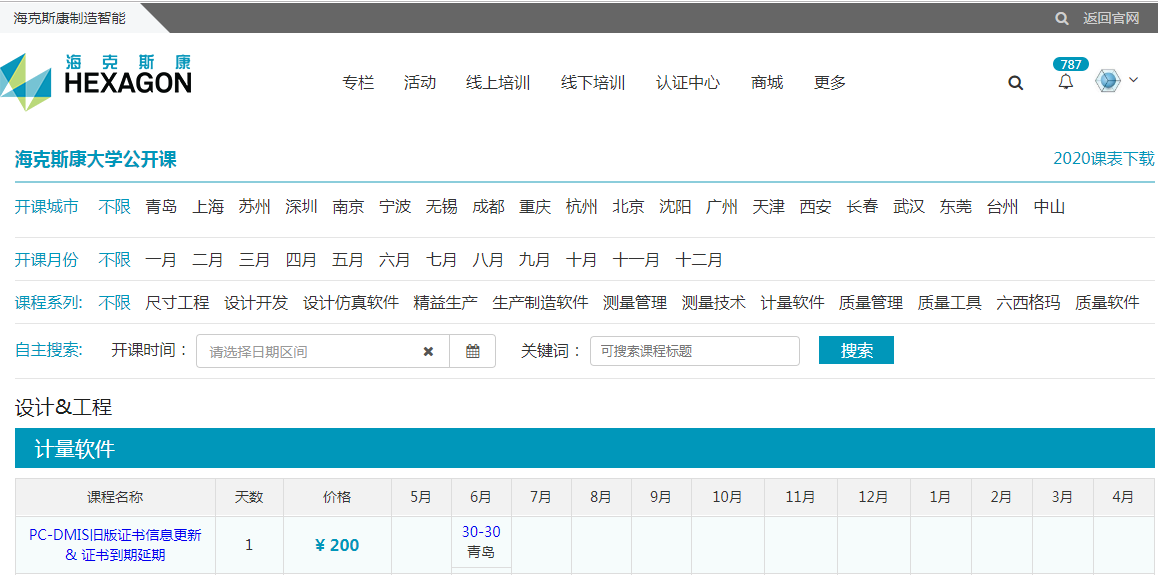Click the user avatar icon
This screenshot has height=575, width=1158.
[1108, 80]
